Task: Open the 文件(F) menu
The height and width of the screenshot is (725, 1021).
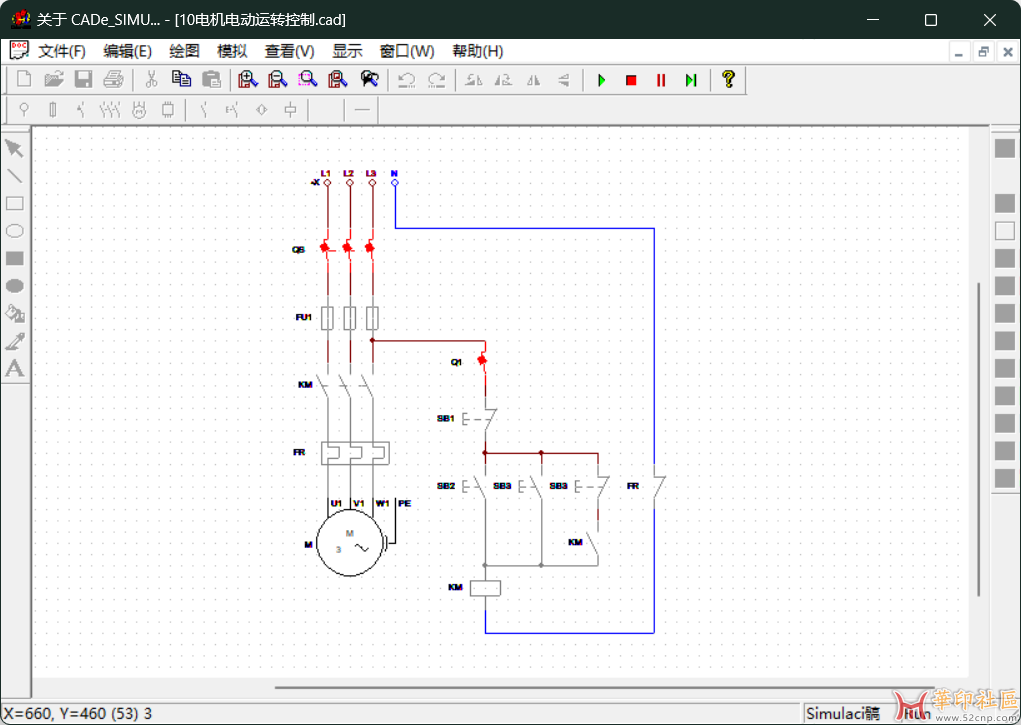Action: click(x=62, y=51)
